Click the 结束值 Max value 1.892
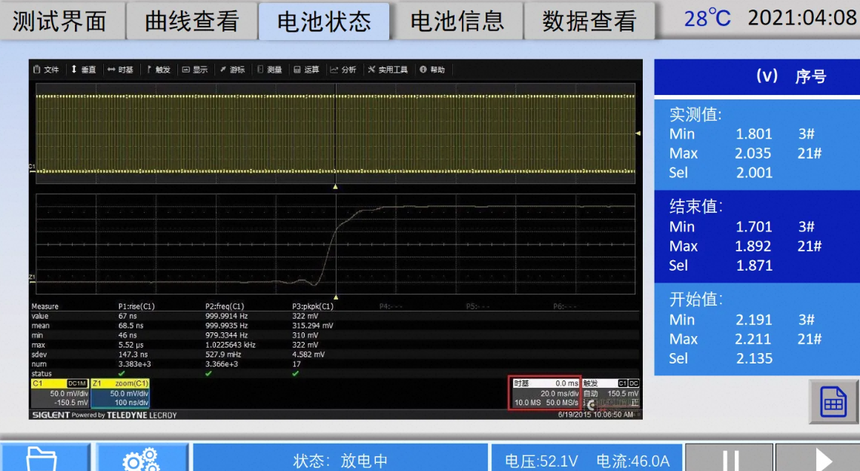 [x=753, y=246]
